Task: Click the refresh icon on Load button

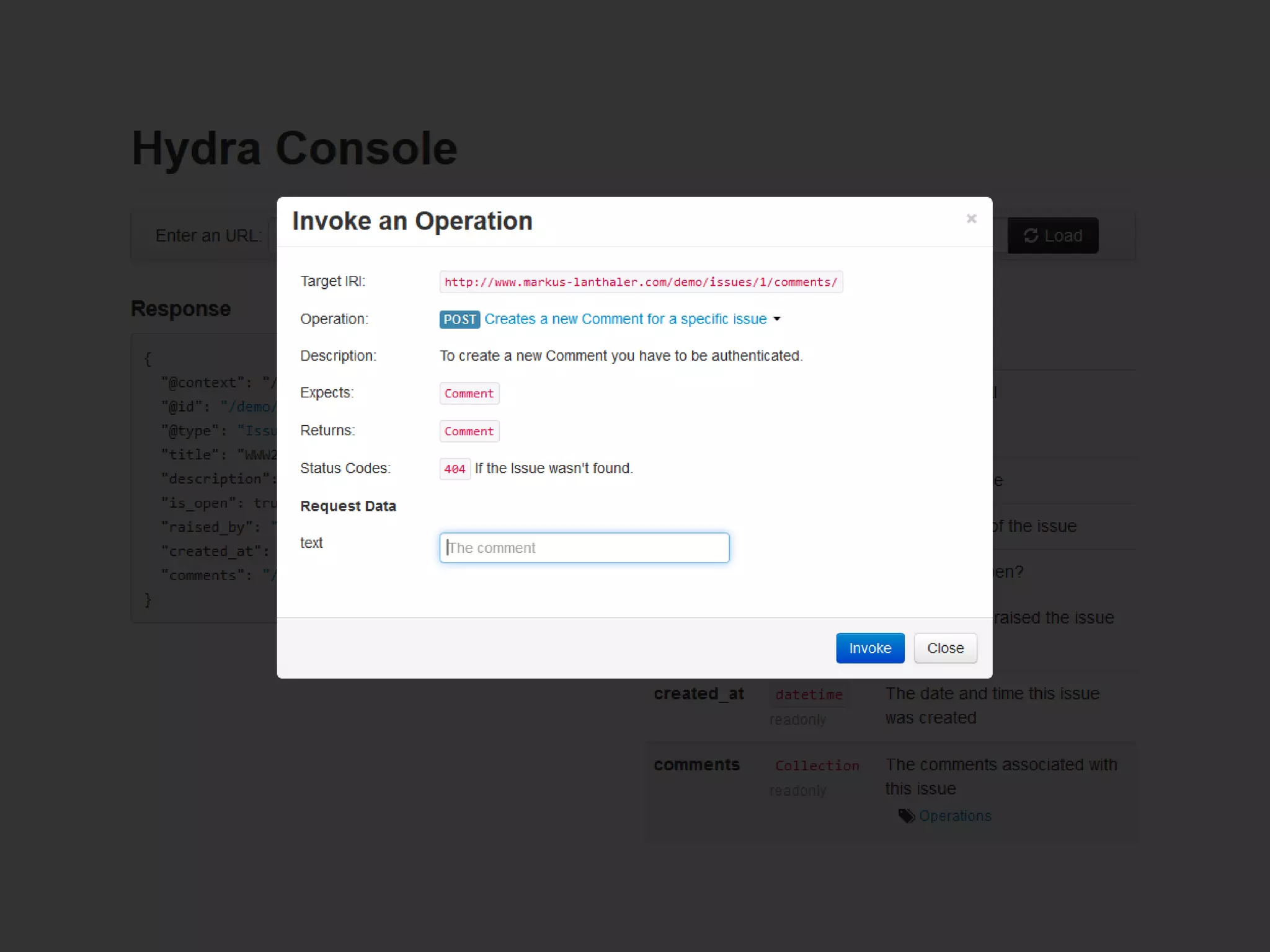Action: 1031,236
